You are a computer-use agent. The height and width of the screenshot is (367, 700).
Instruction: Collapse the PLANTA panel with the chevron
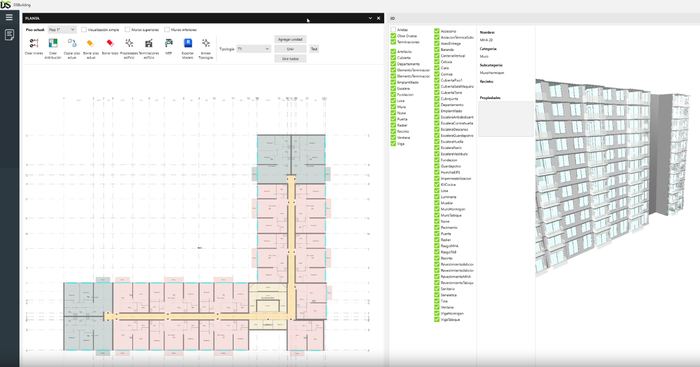370,18
